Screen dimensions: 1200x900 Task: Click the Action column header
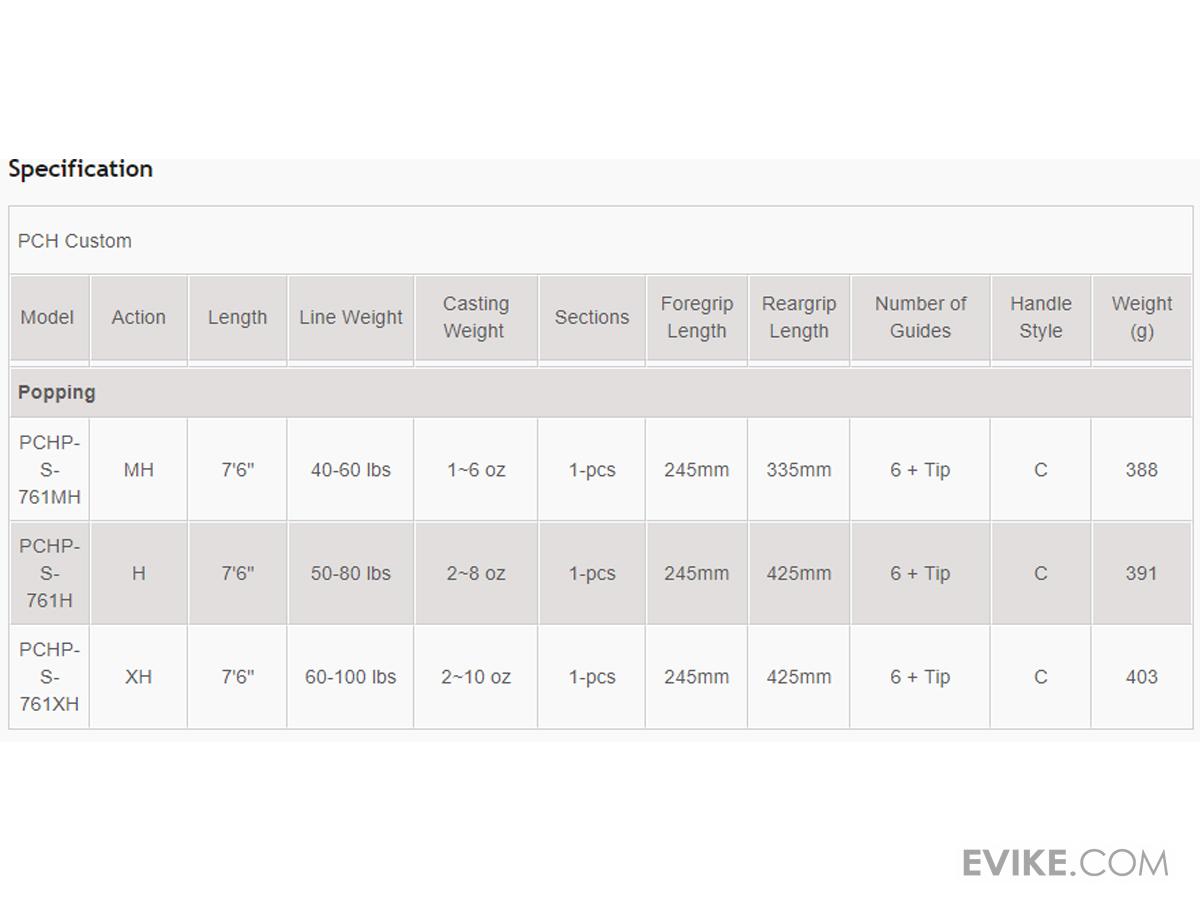(138, 318)
